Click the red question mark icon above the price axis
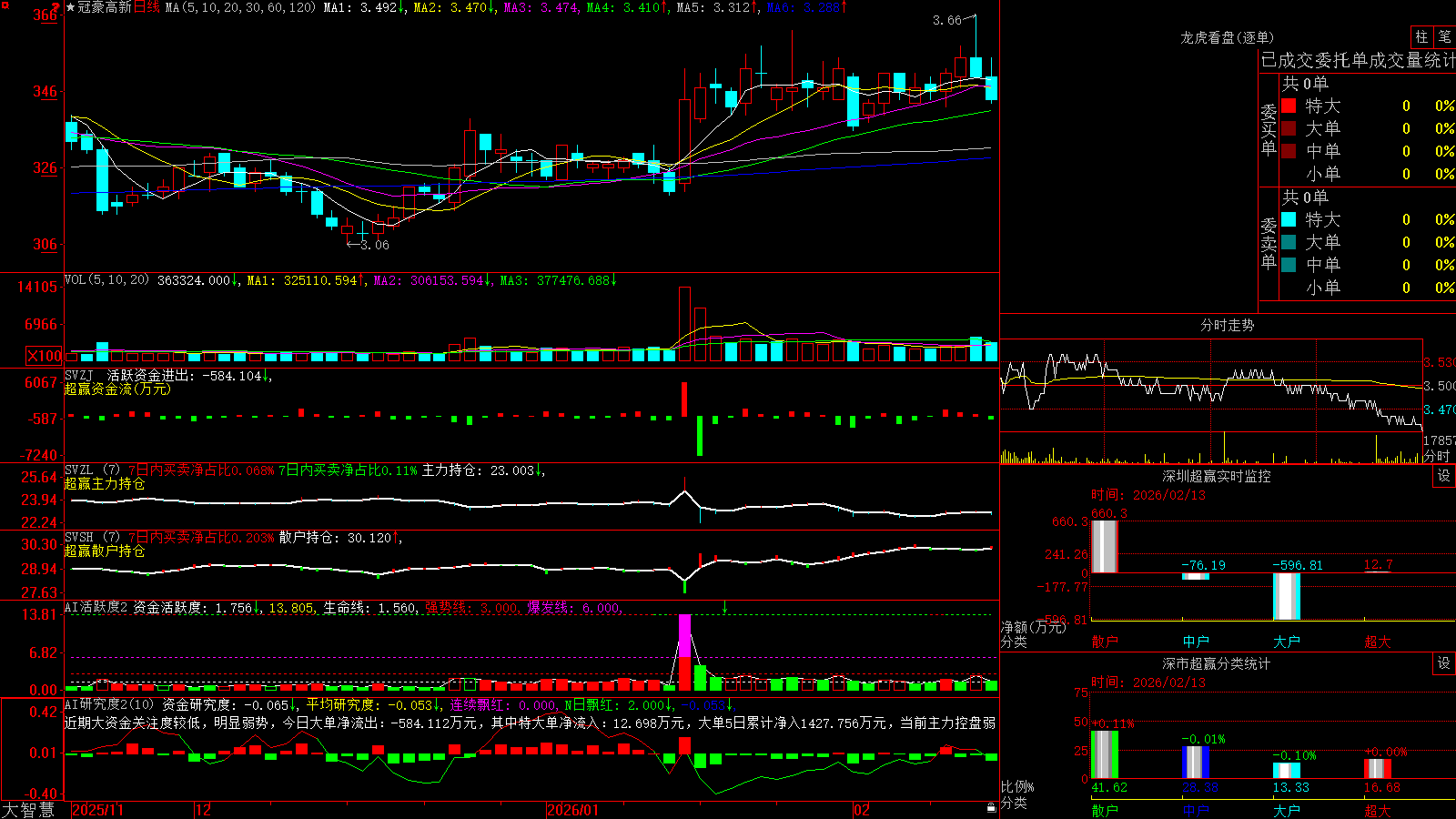The image size is (1456, 819). (x=56, y=7)
